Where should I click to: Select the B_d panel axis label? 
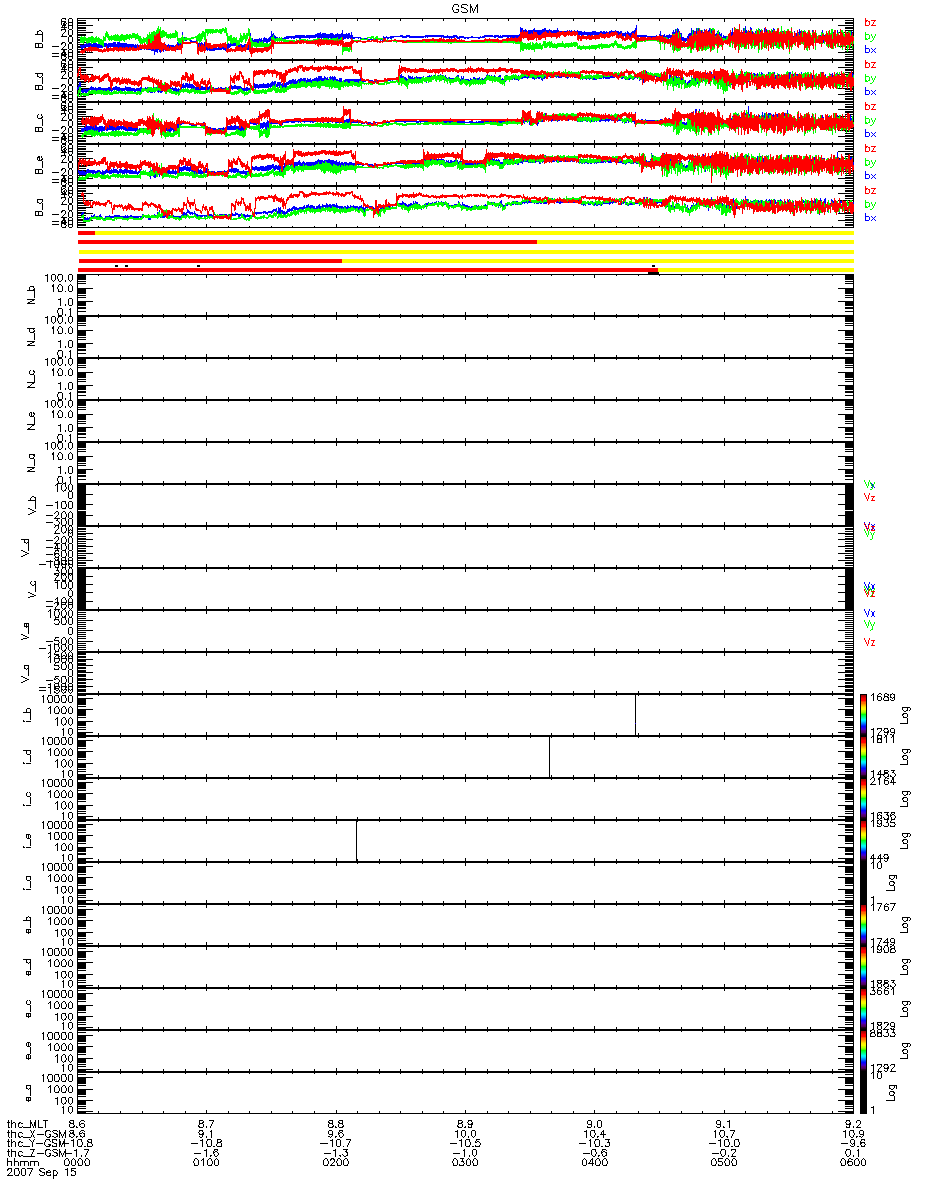tap(39, 81)
